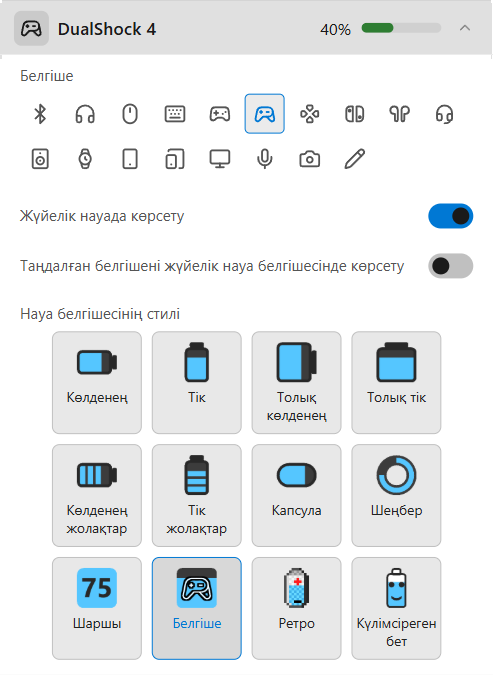The image size is (493, 675).
Task: Pick the mouse device icon
Action: click(x=130, y=114)
